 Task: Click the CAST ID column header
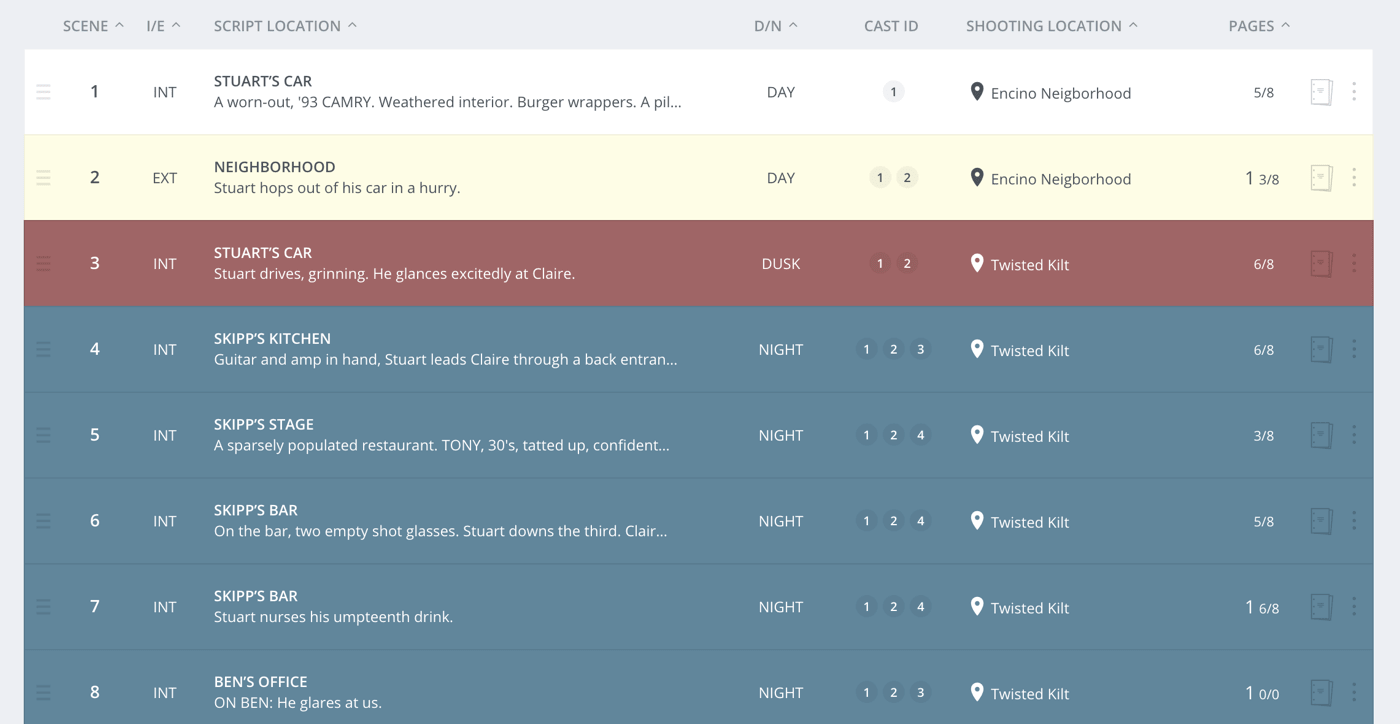point(891,26)
